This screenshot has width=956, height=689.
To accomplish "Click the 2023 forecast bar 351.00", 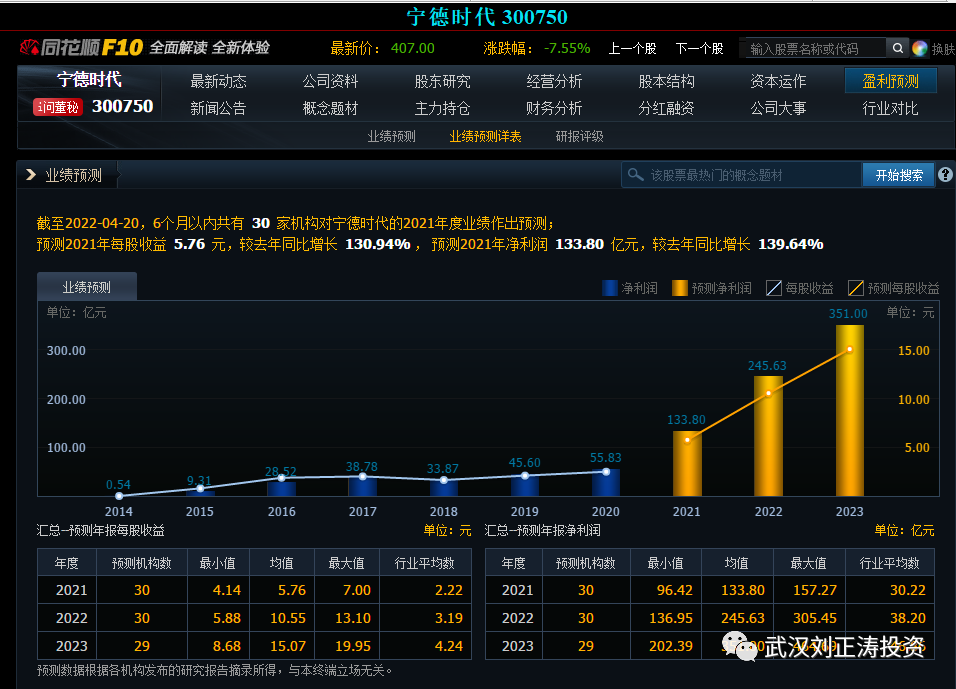I will click(x=849, y=410).
